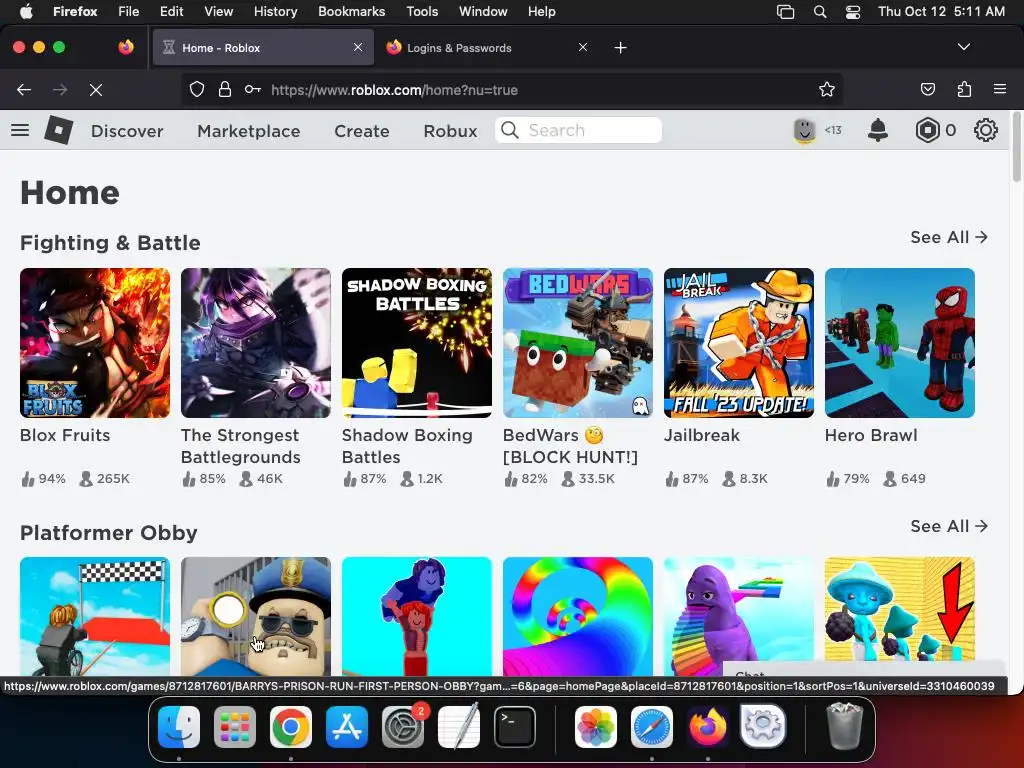The width and height of the screenshot is (1024, 768).
Task: See All Platformer Obby games
Action: point(949,526)
